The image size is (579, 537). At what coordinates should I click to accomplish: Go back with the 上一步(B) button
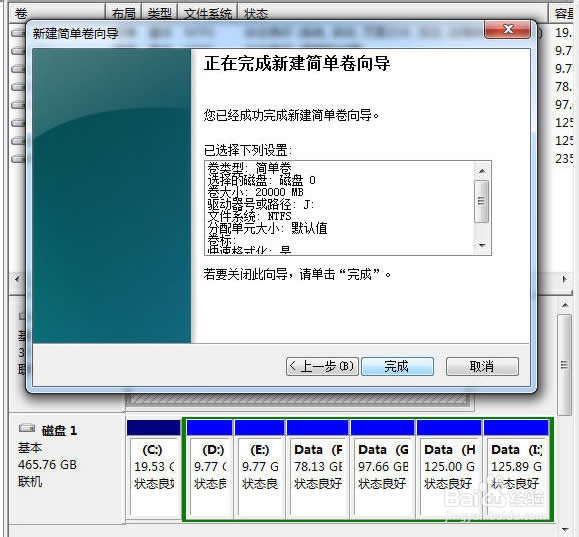[322, 366]
